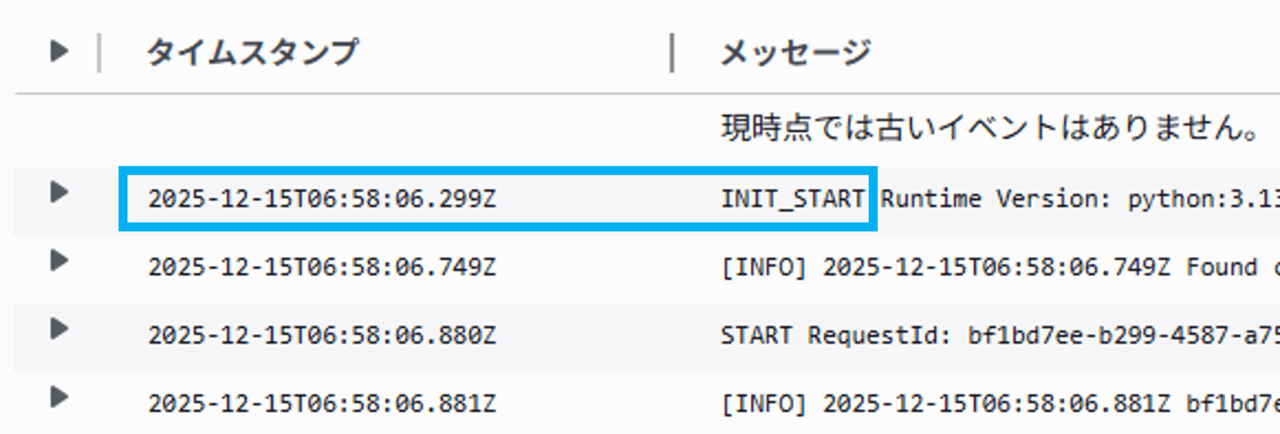Select timestamp cell 2025-12-15T06:58:06.299Z
The image size is (1280, 434).
(321, 199)
